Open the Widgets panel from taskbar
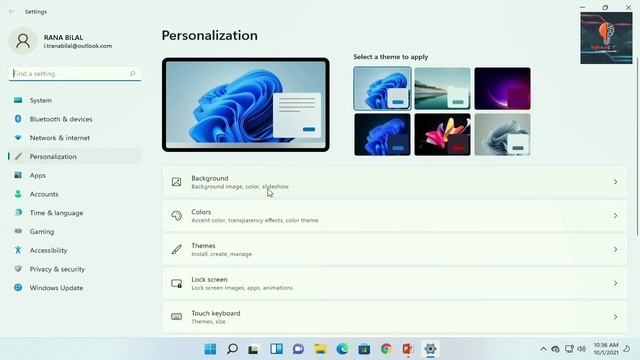 click(276, 349)
